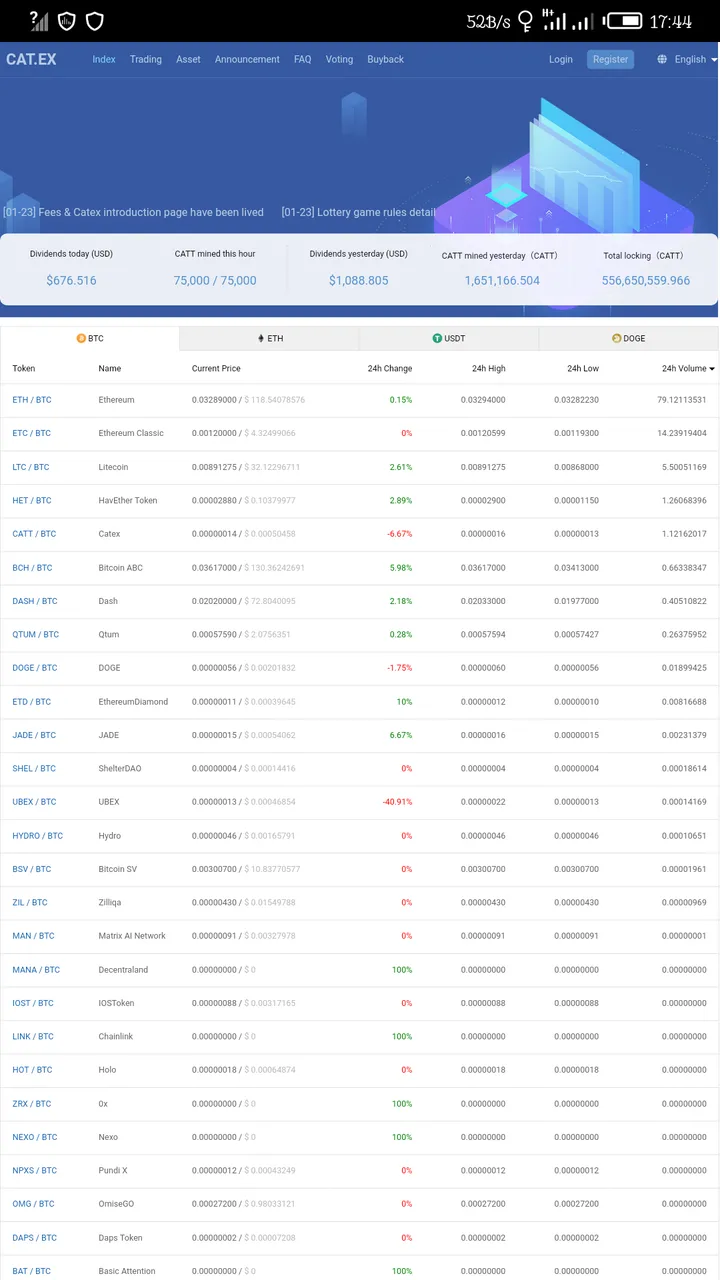Open the BCH / BTC pair
The image size is (720, 1280).
[x=32, y=568]
